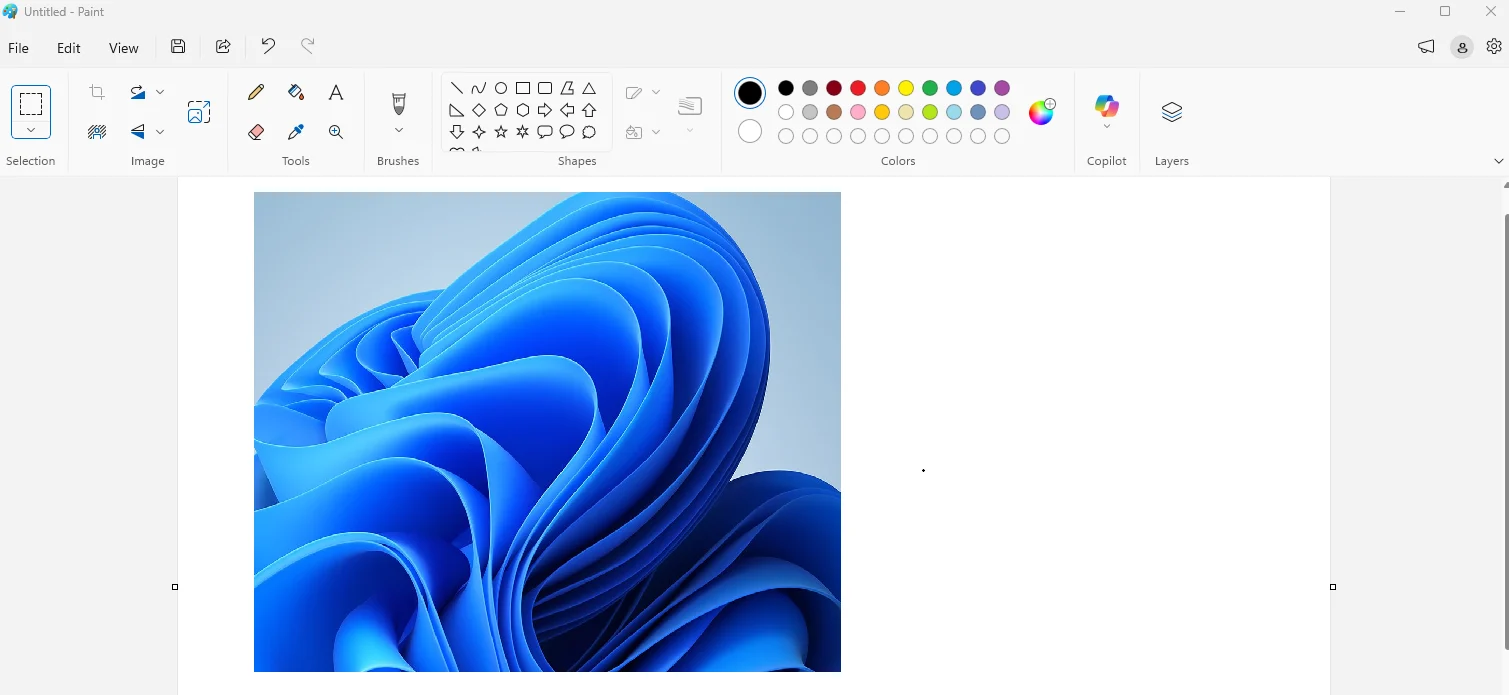Screen dimensions: 1509x695
Task: Click the Save icon
Action: [x=178, y=46]
